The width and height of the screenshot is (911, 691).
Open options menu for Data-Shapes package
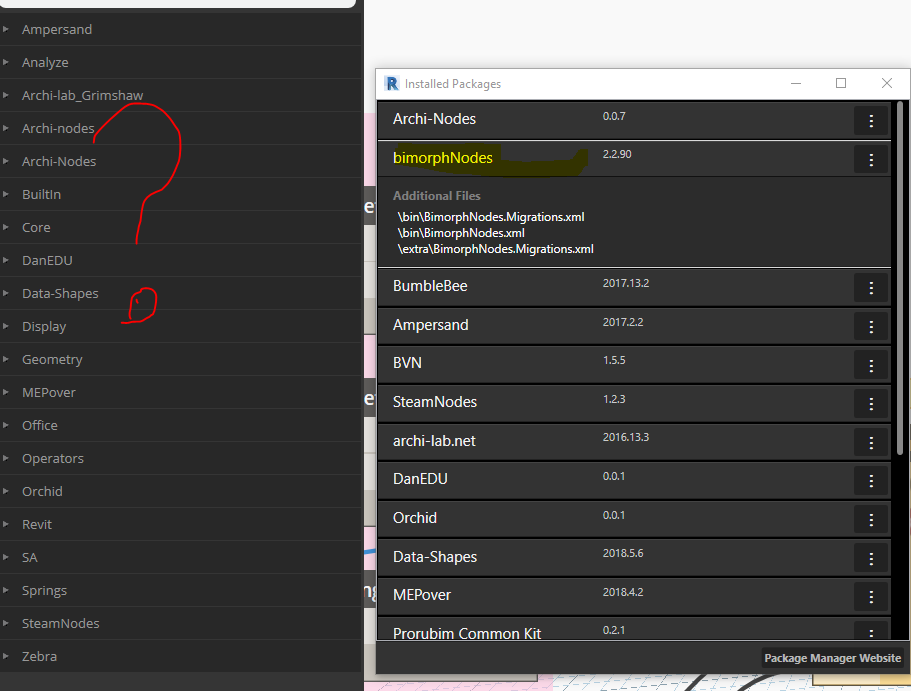pyautogui.click(x=870, y=559)
